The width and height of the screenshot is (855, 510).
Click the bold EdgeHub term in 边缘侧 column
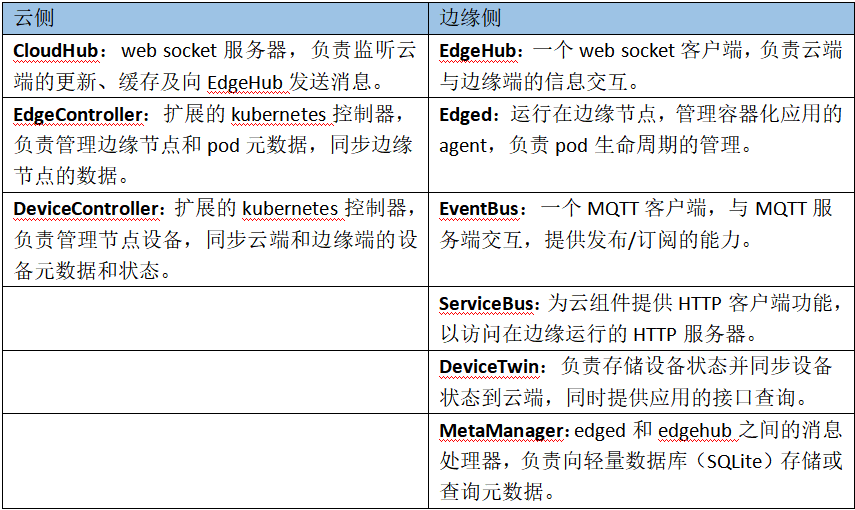[x=478, y=49]
